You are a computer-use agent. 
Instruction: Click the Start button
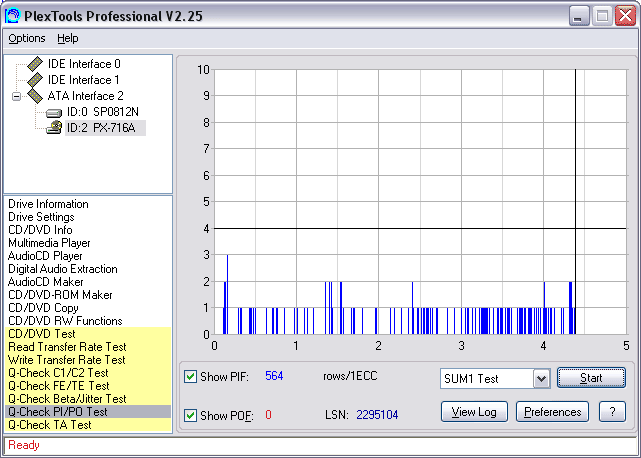click(591, 378)
